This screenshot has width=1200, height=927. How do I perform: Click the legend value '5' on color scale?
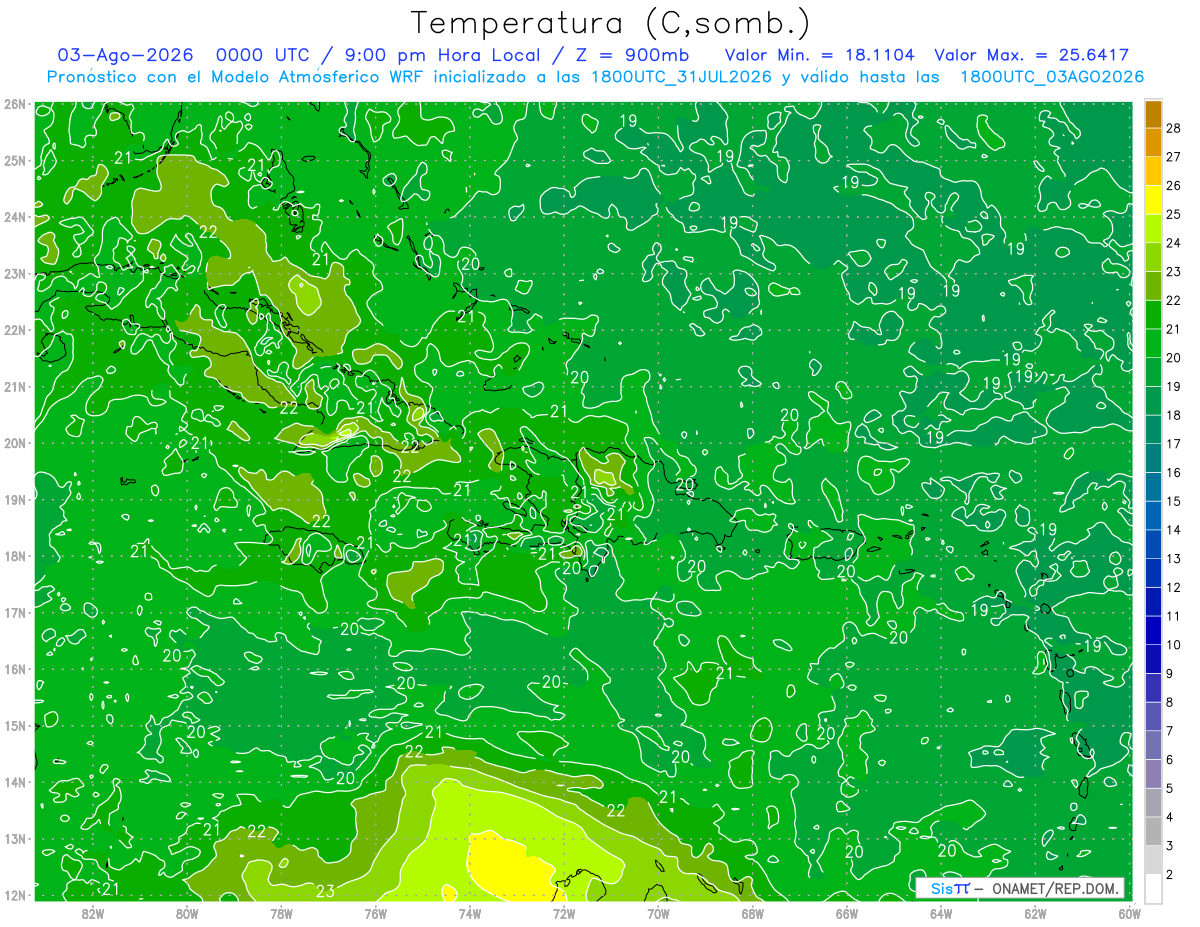pos(1170,789)
